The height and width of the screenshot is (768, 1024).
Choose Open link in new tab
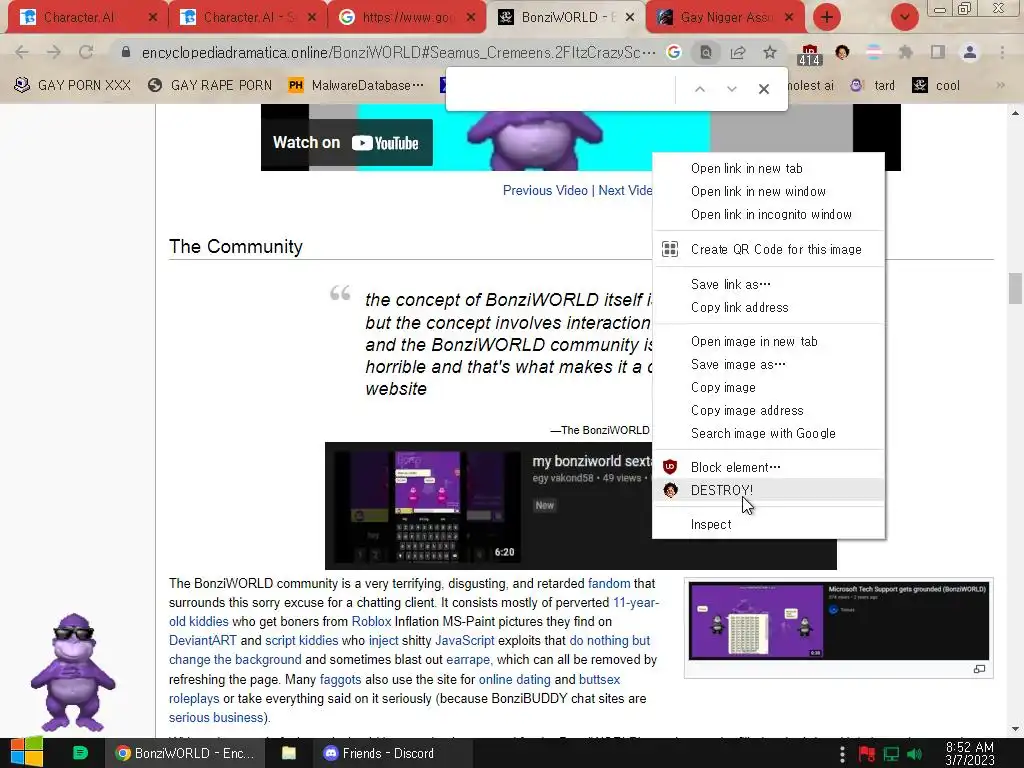pyautogui.click(x=769, y=168)
